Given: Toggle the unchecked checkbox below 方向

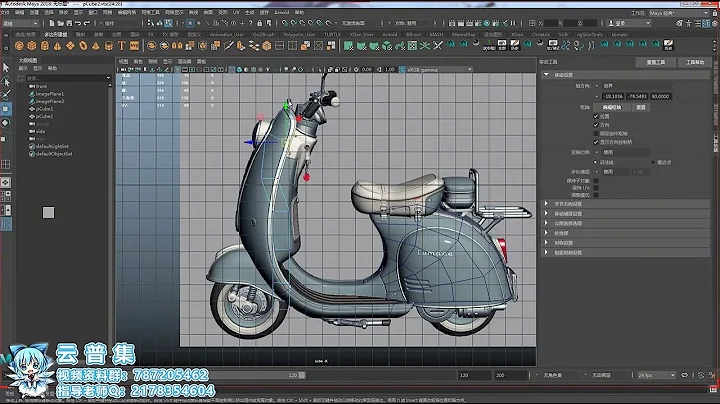Looking at the screenshot, I should (x=596, y=134).
